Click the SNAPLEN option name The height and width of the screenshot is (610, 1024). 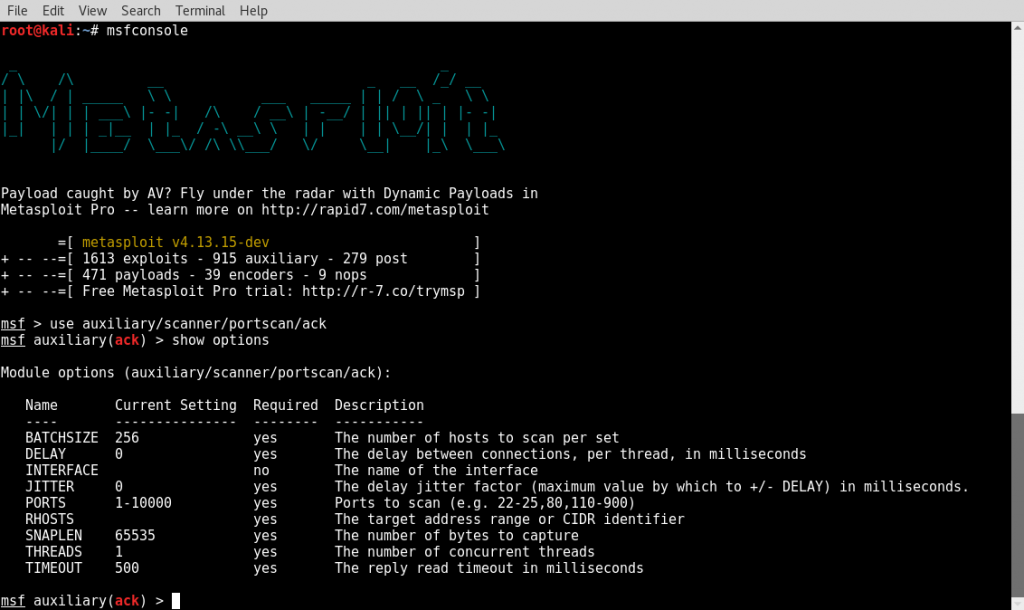coord(54,536)
